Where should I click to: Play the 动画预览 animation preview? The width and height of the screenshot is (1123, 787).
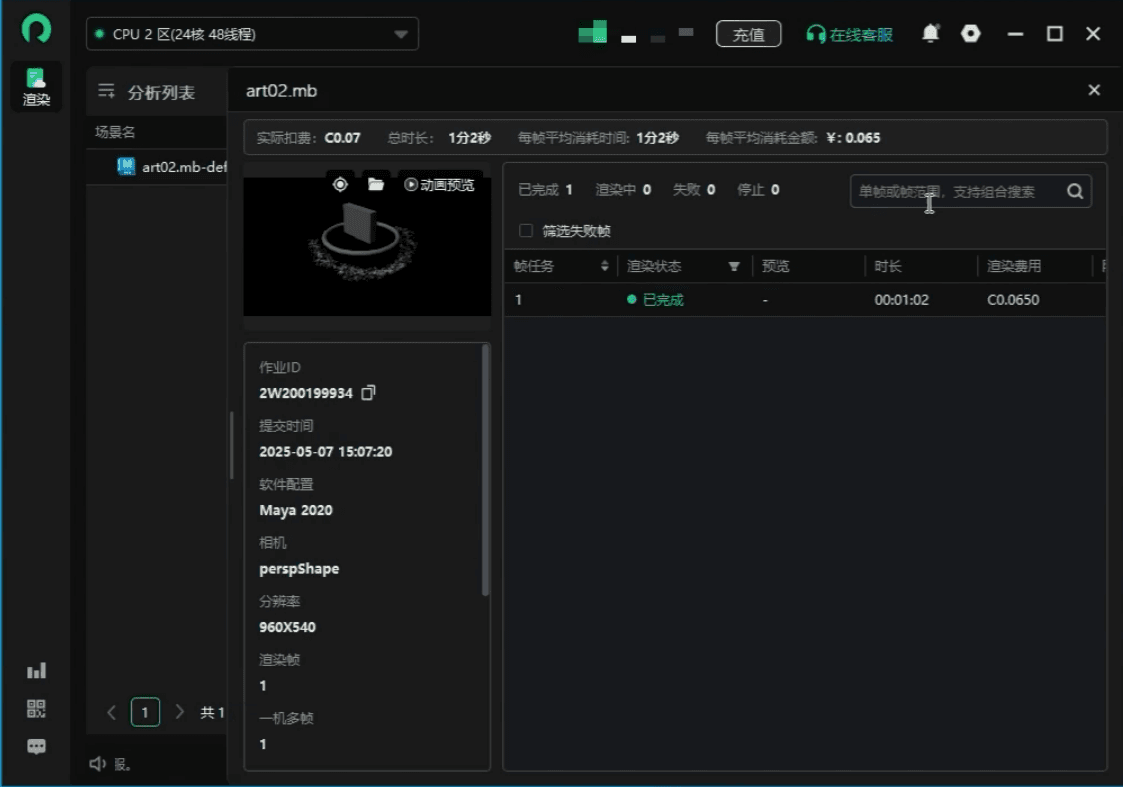[439, 184]
